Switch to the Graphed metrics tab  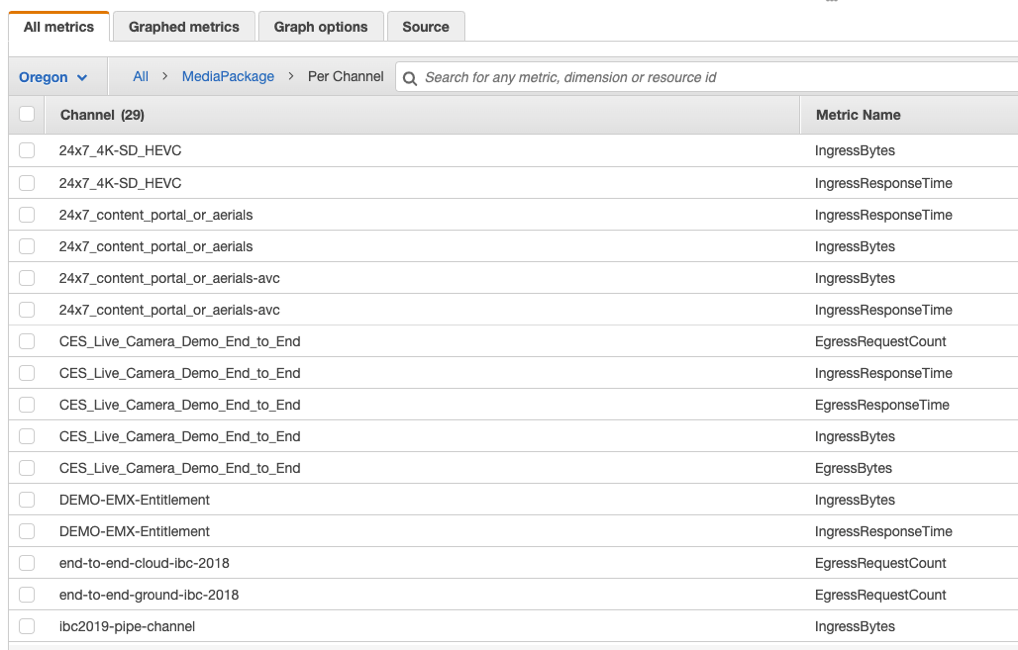[183, 26]
